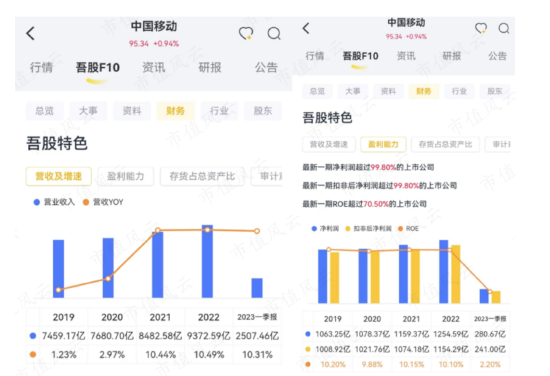Select 资料 chip in left screen
The image size is (550, 376).
(132, 111)
